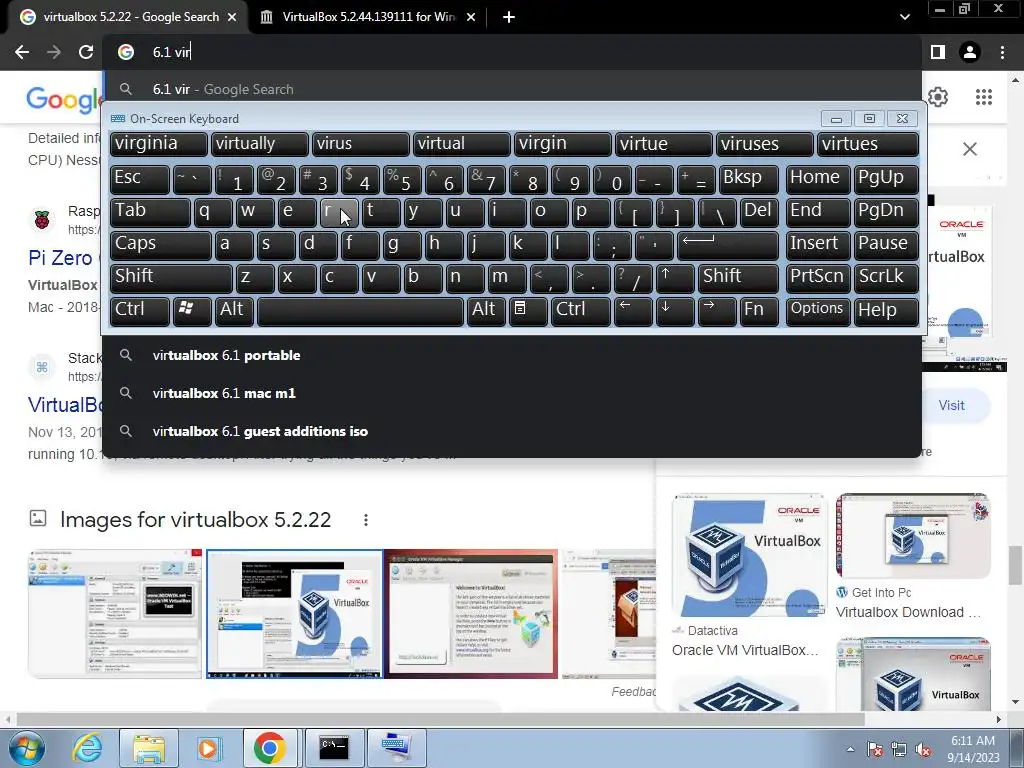This screenshot has height=768, width=1024.
Task: Tap context menu key on On-Screen Keyboard
Action: tap(528, 311)
